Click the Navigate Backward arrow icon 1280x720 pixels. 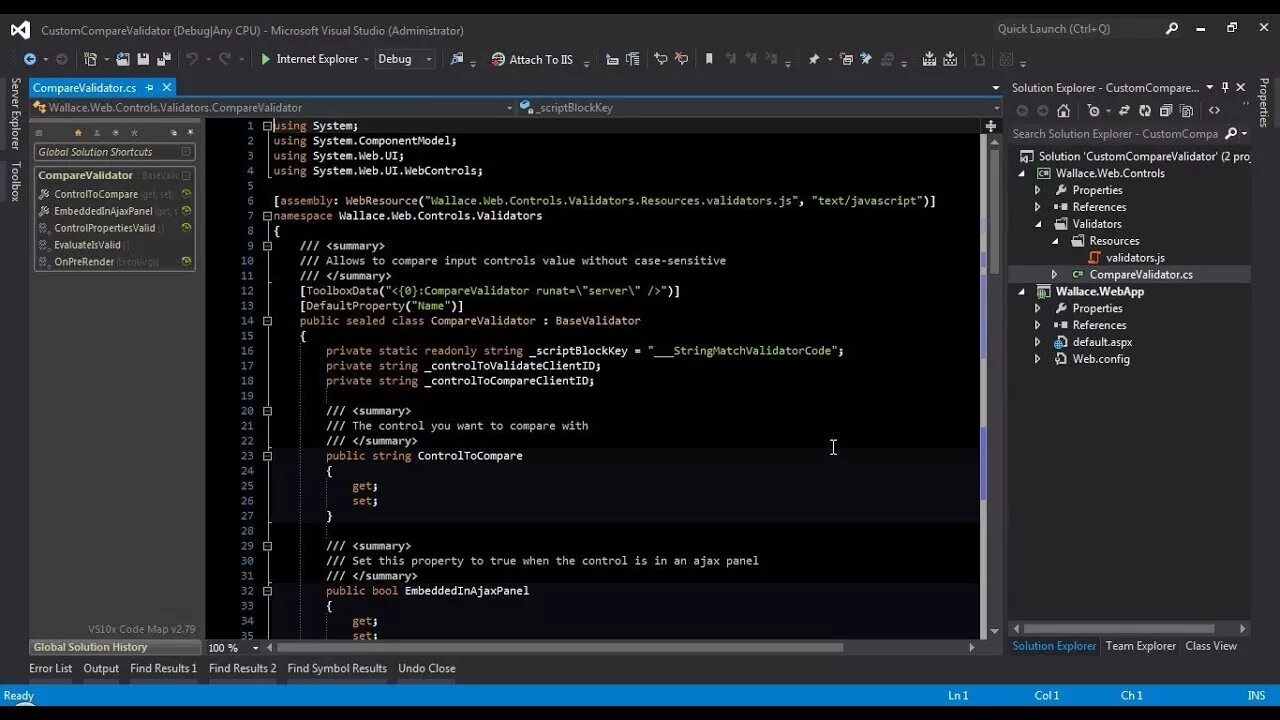(29, 59)
